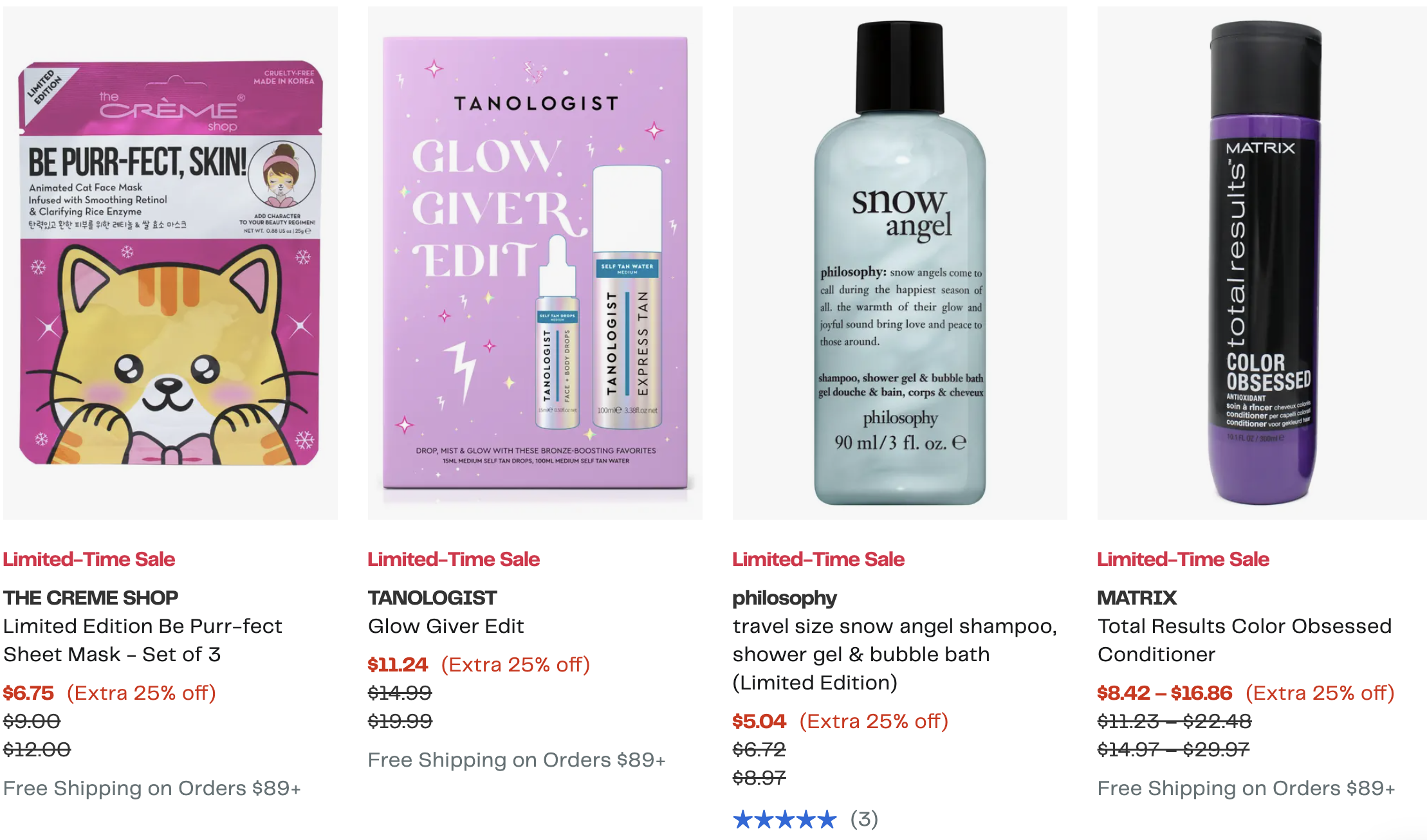Viewport: 1427px width, 840px height.
Task: Click the $6.75 sale price
Action: 28,693
